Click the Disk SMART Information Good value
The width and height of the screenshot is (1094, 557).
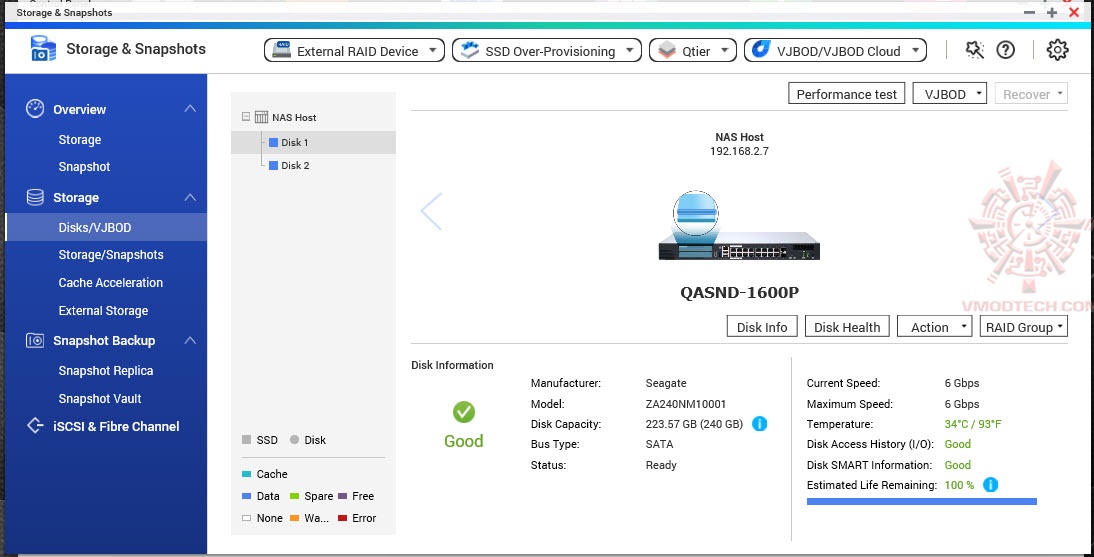[x=957, y=465]
